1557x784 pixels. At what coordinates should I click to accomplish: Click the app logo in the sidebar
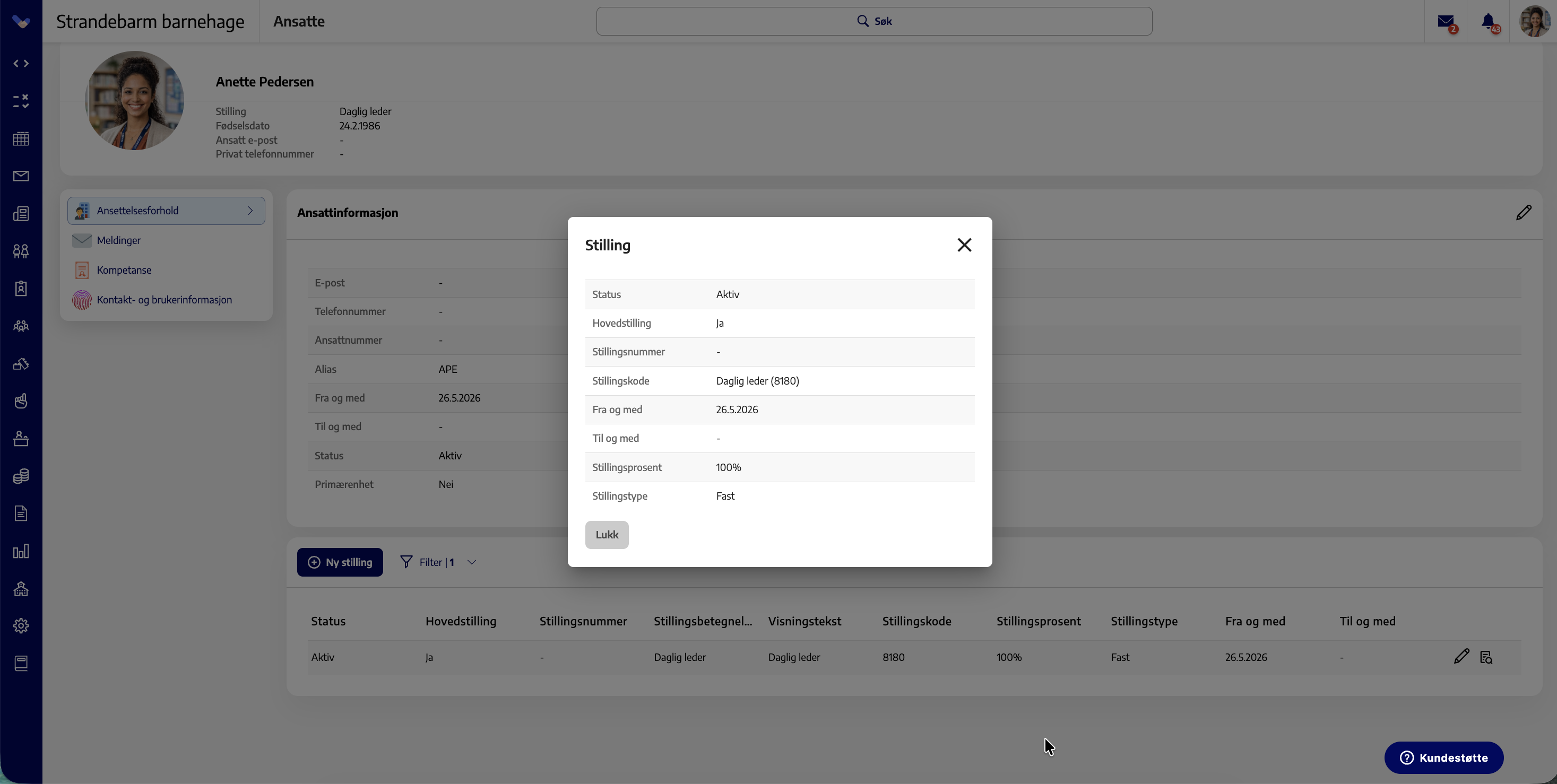click(x=21, y=22)
